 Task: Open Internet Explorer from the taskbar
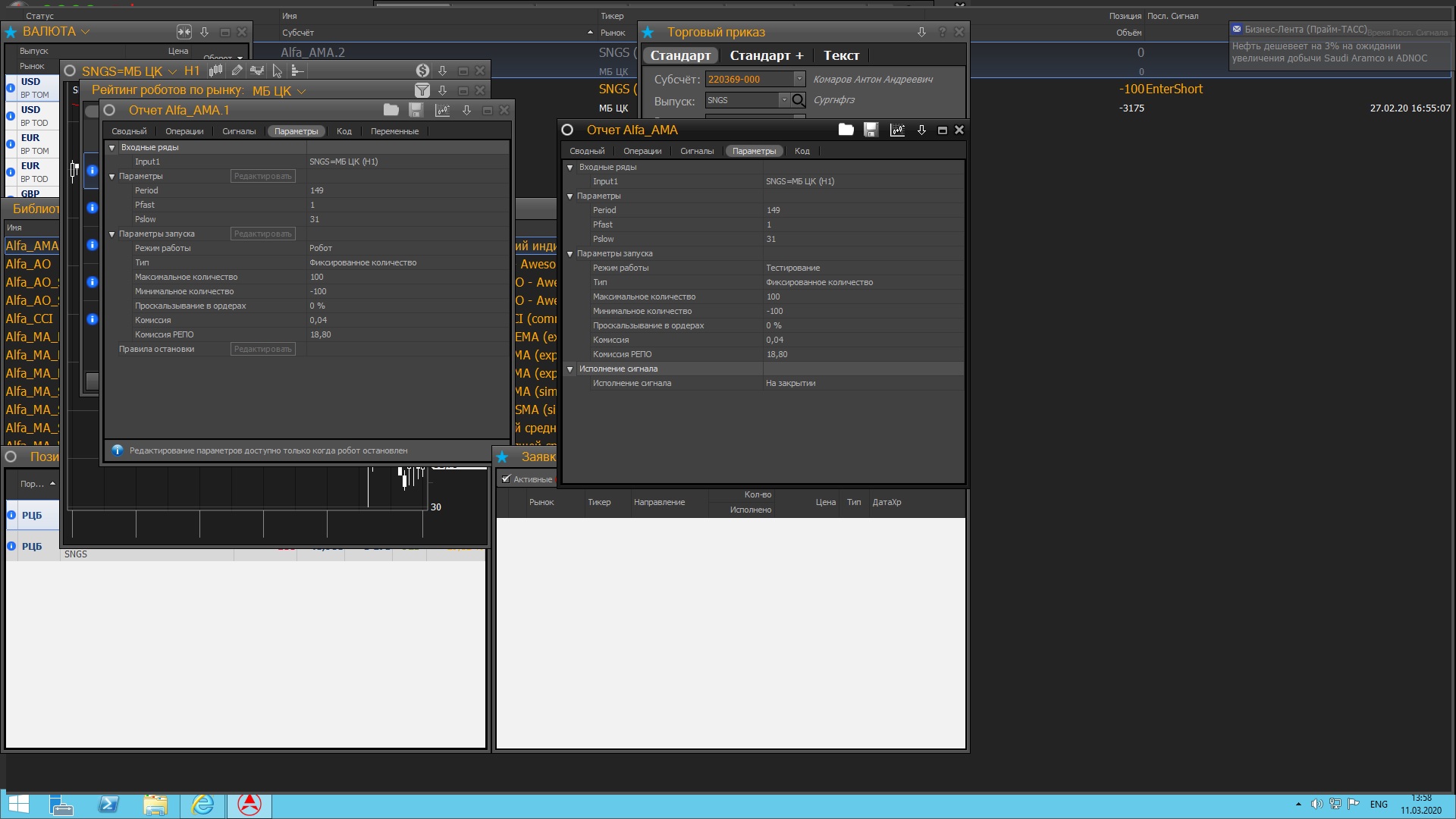(202, 805)
